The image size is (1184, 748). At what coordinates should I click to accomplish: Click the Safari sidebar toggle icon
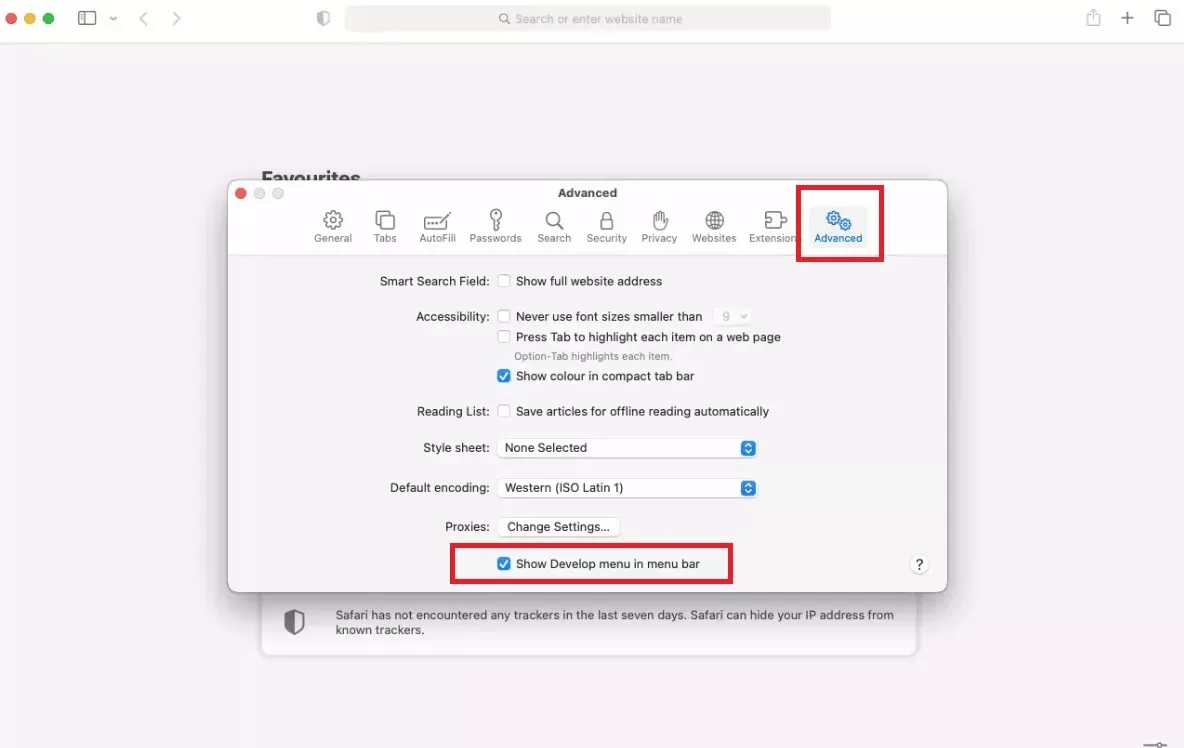click(x=87, y=18)
